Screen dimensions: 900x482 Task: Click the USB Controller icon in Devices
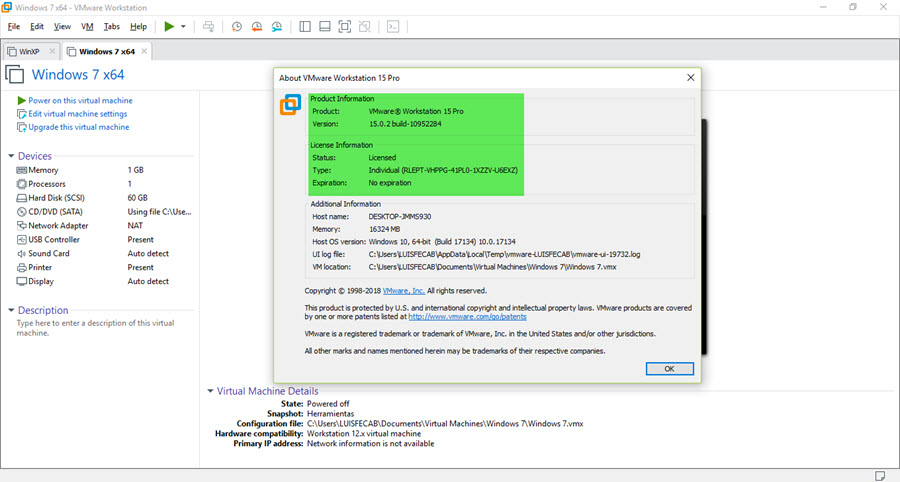click(x=22, y=239)
